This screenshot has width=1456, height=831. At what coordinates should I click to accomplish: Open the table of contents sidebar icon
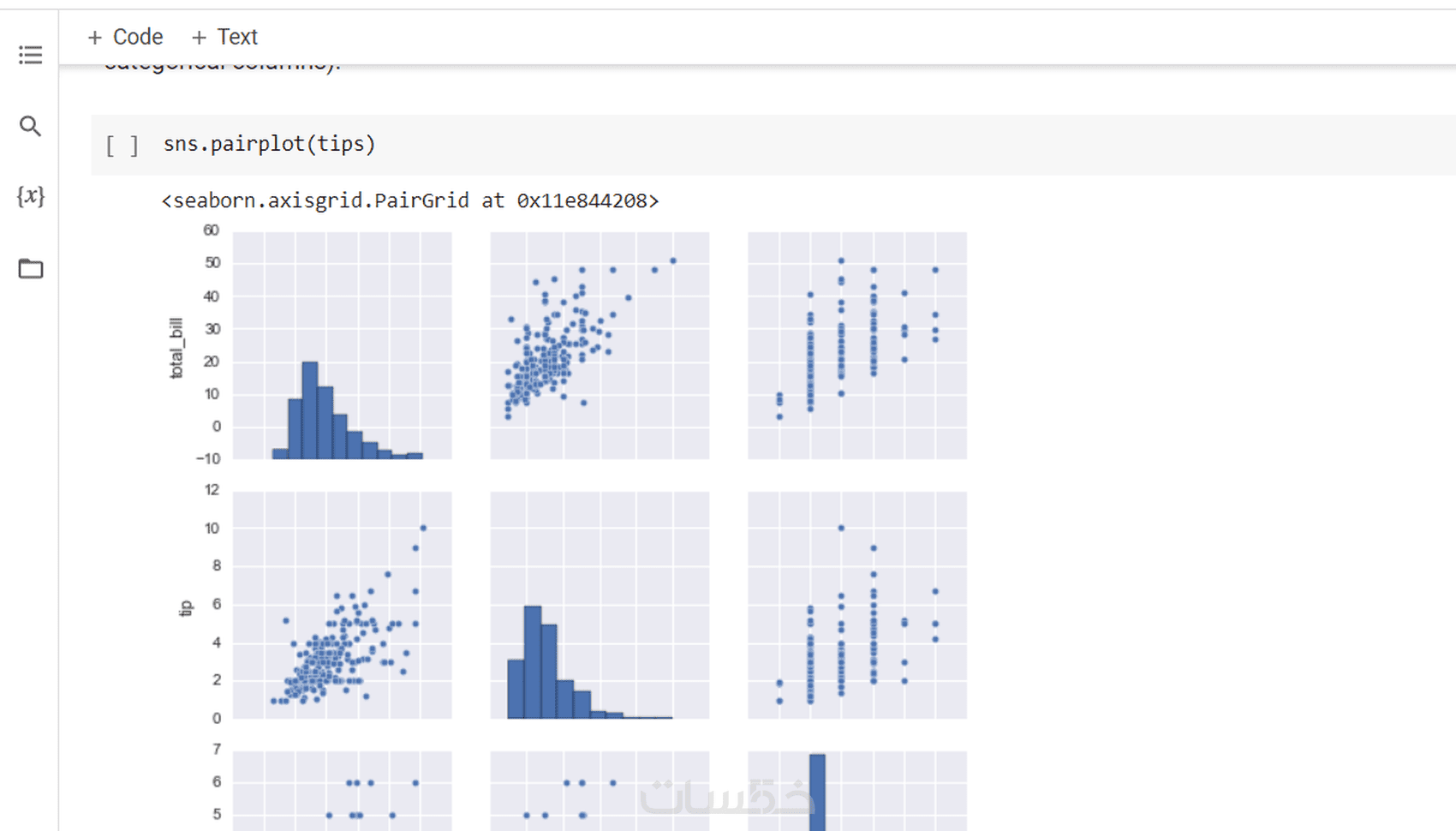(x=30, y=56)
